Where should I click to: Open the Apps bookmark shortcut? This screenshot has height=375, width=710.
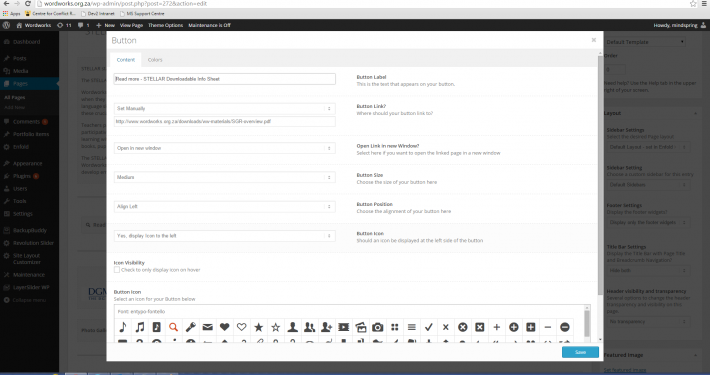tap(12, 14)
